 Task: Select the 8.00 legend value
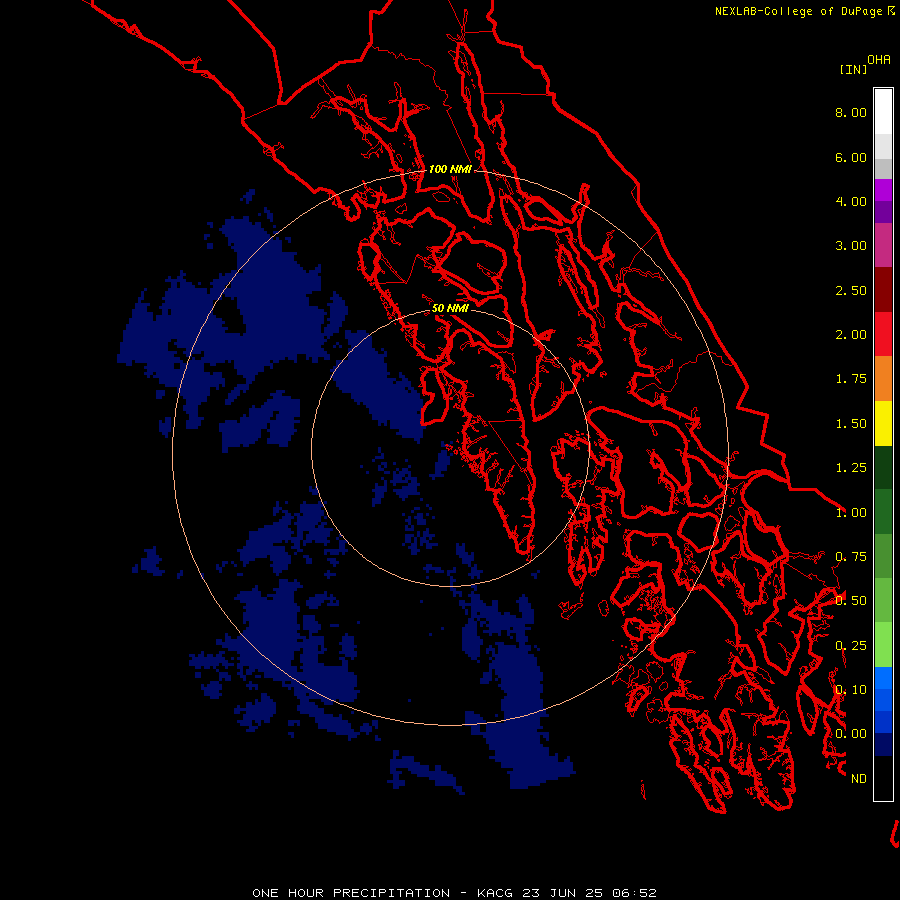(x=851, y=112)
